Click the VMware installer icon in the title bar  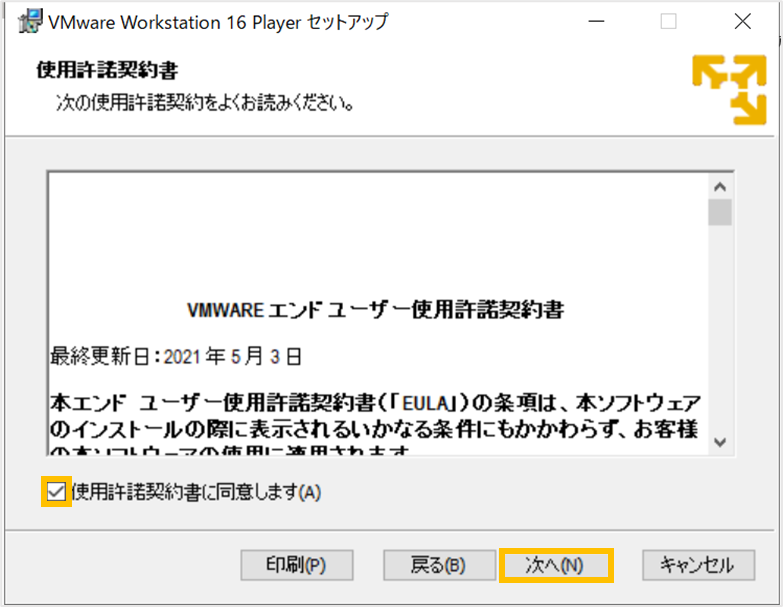30,21
